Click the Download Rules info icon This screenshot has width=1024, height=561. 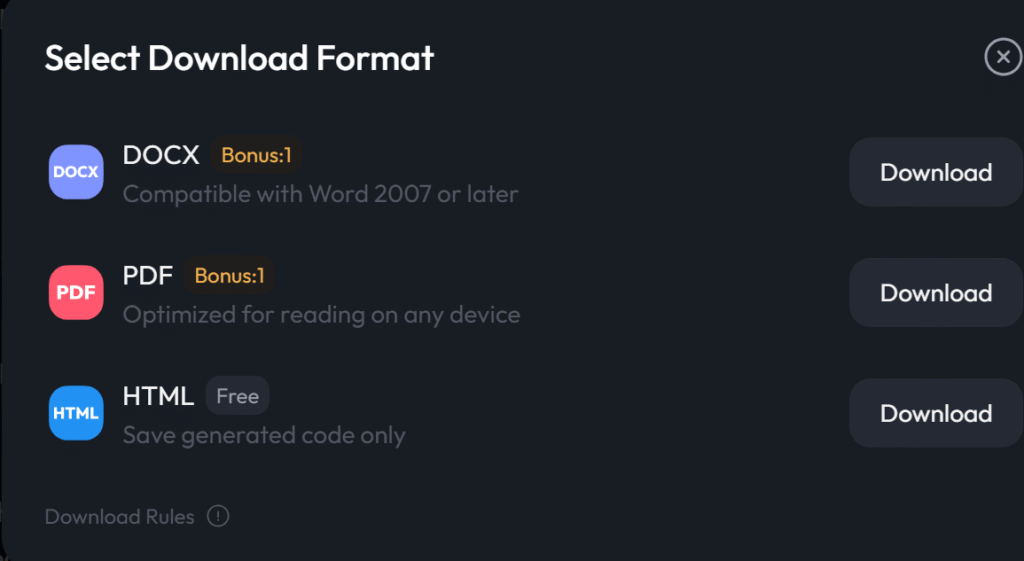coord(218,517)
